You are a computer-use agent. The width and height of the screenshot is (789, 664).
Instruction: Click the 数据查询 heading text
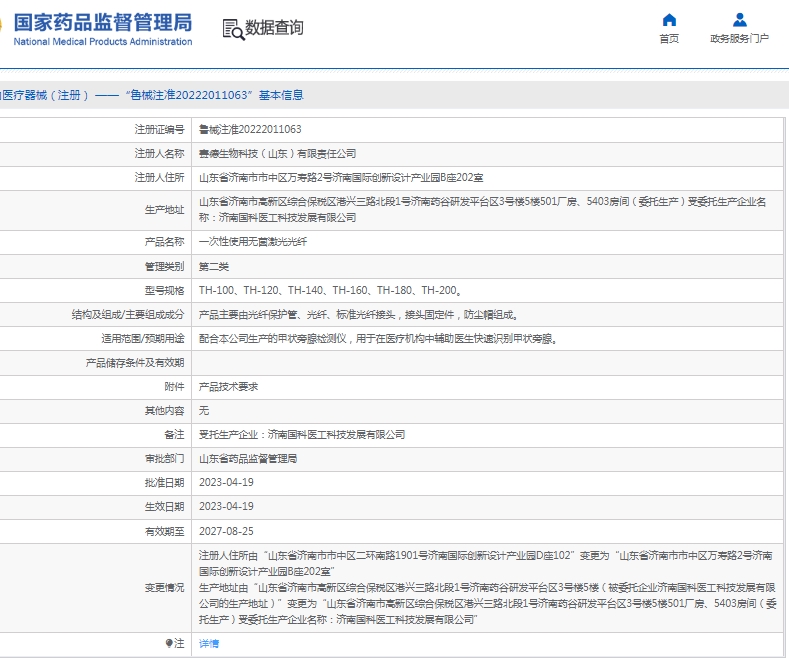[x=274, y=28]
